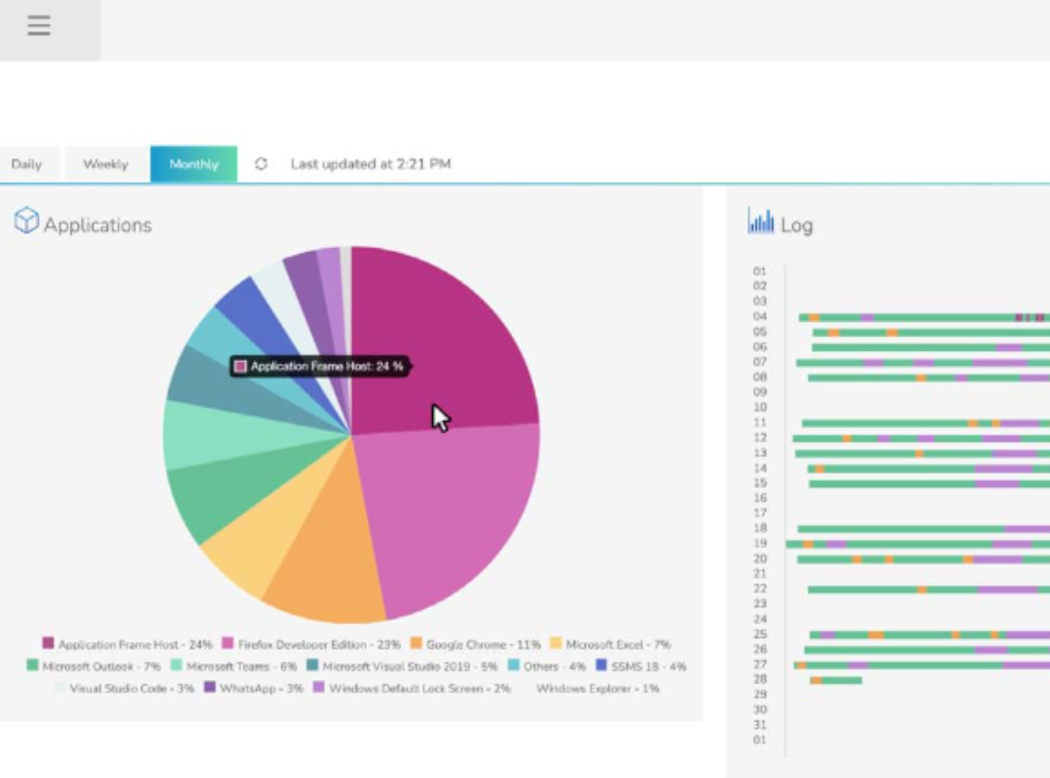Toggle Windows Explorer - 1% legend entry
This screenshot has height=778, width=1050.
[590, 688]
